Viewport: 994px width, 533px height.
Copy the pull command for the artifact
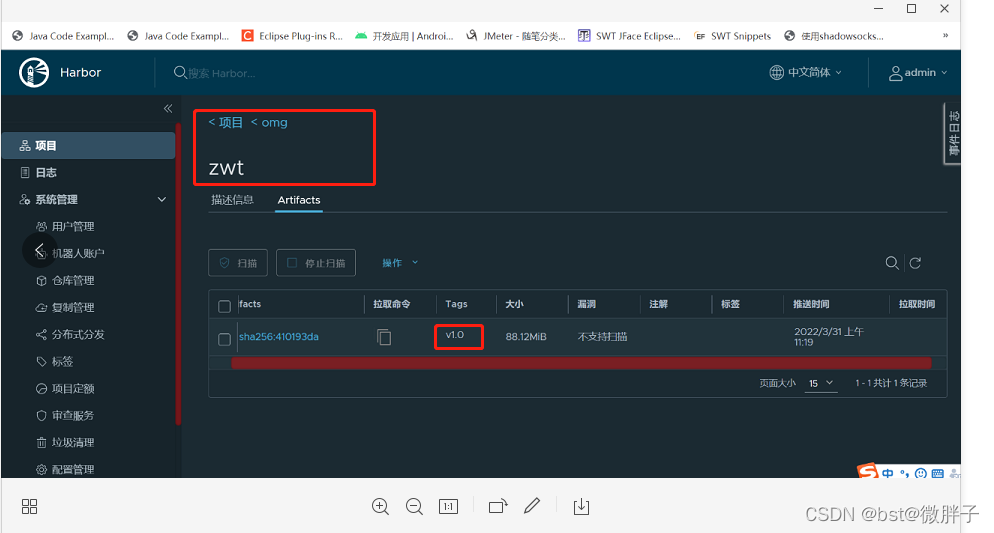pos(384,337)
